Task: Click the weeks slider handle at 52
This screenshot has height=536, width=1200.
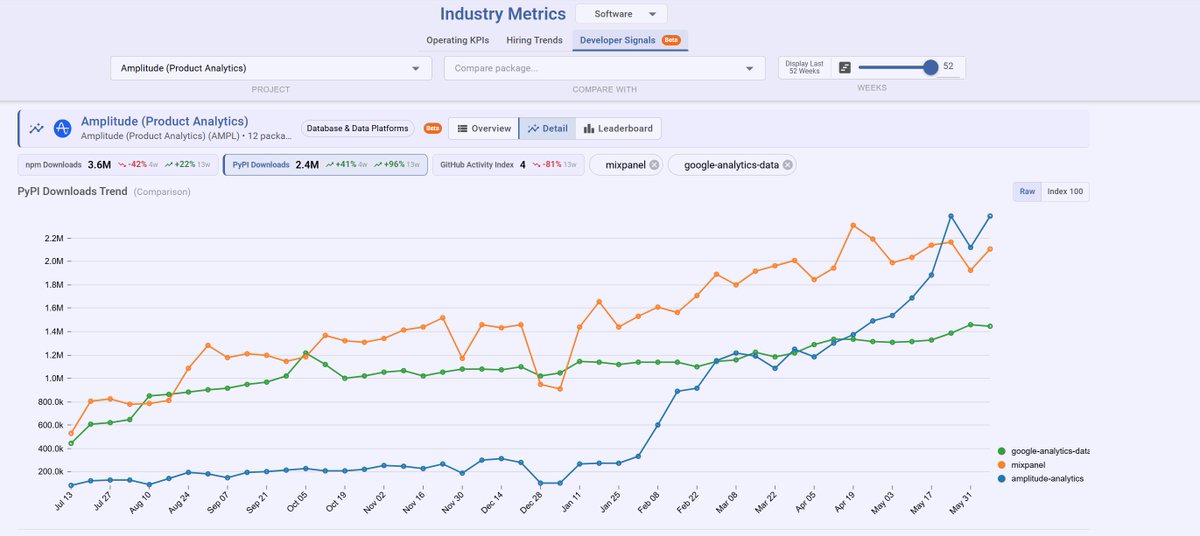Action: point(931,67)
